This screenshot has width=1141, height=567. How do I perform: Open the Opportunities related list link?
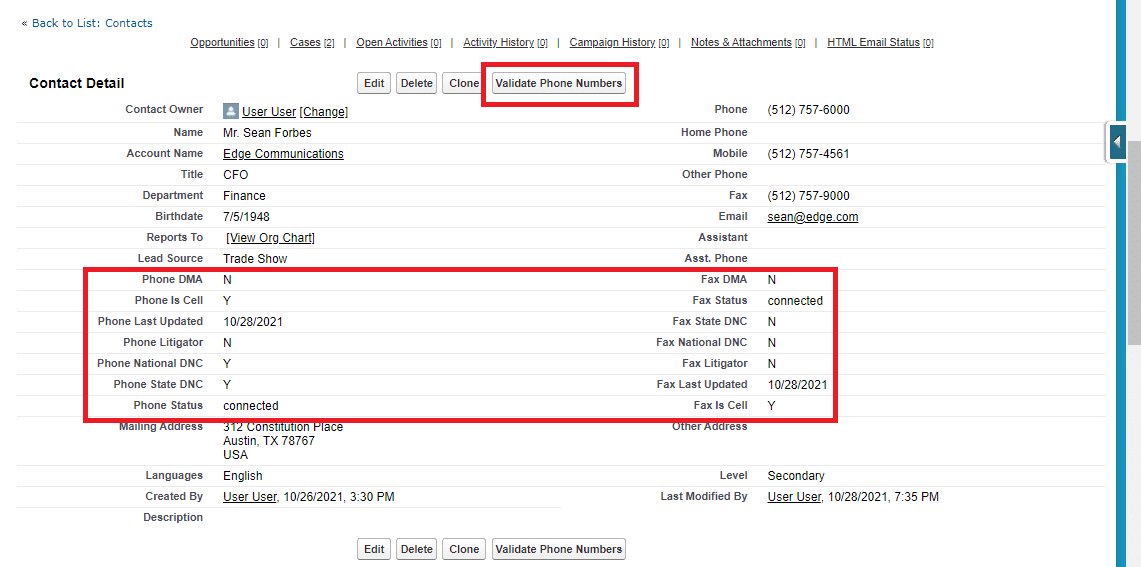pyautogui.click(x=222, y=43)
